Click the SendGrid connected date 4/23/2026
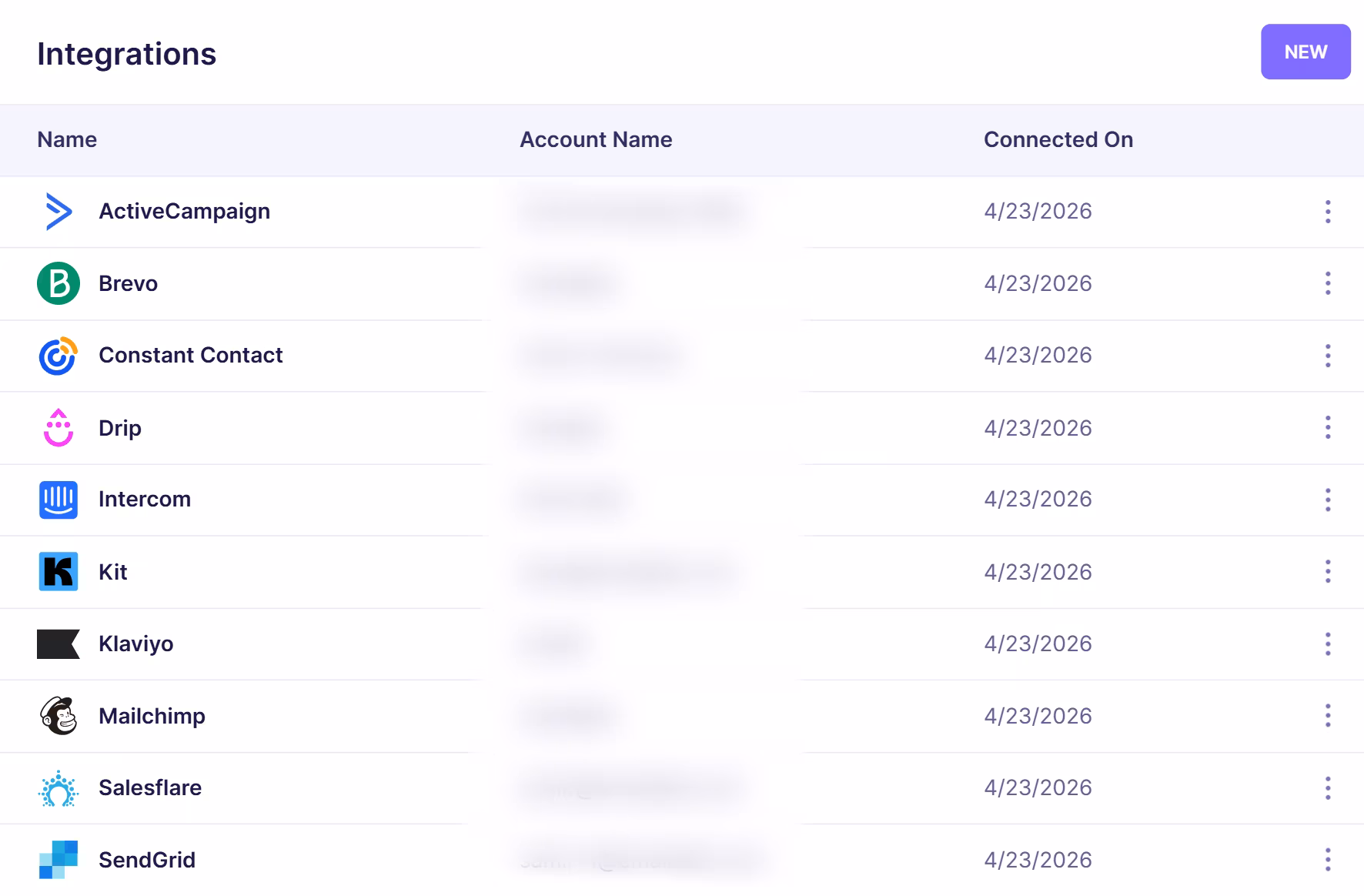 coord(1038,860)
